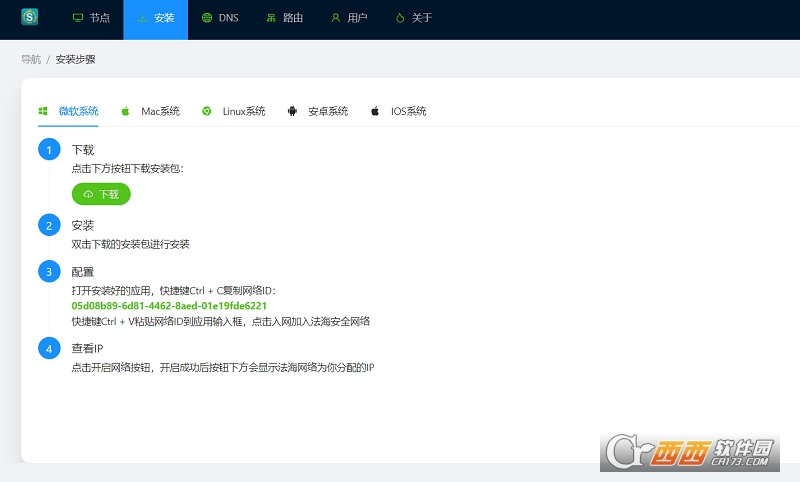Click the Android robot icon

(x=292, y=111)
